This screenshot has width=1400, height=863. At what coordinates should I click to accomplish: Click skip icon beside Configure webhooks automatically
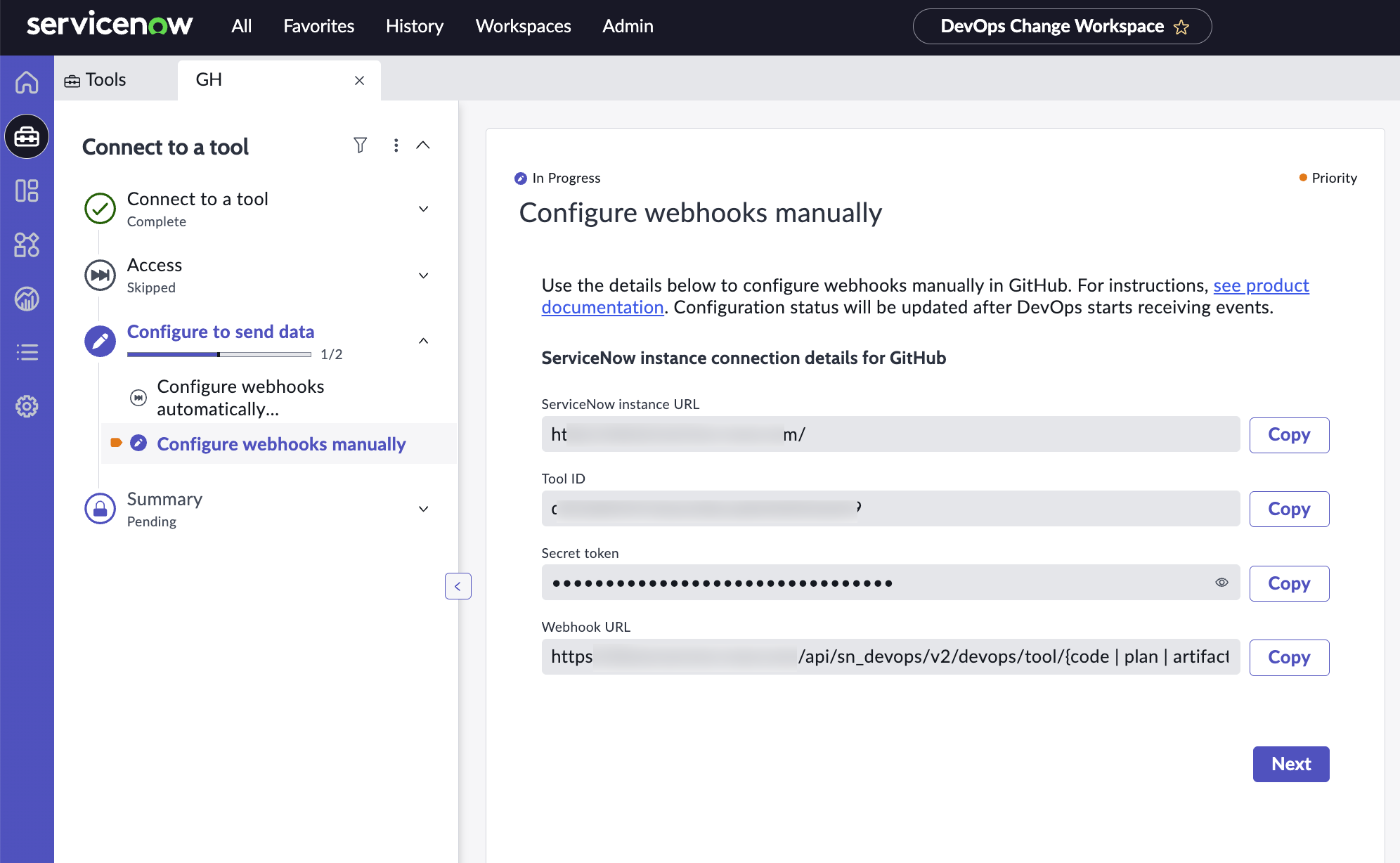(x=138, y=398)
